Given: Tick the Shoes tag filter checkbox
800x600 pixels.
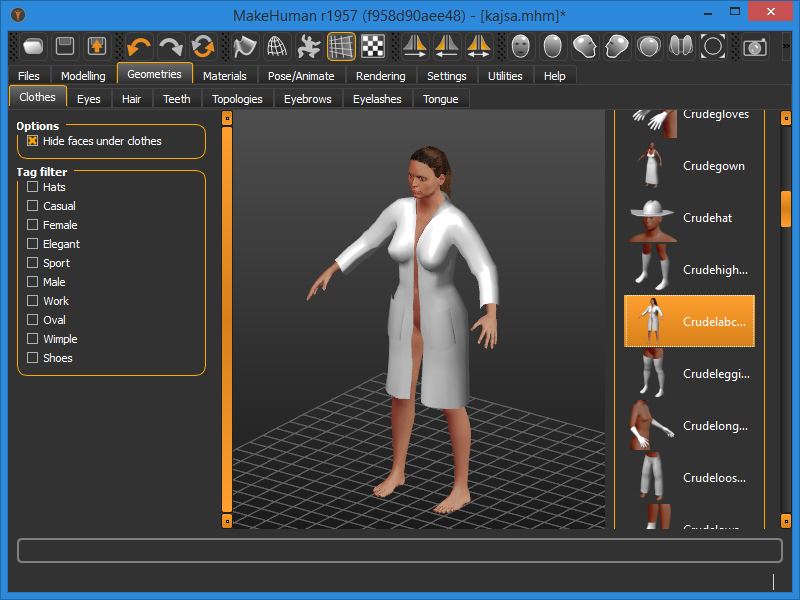Looking at the screenshot, I should (x=33, y=358).
